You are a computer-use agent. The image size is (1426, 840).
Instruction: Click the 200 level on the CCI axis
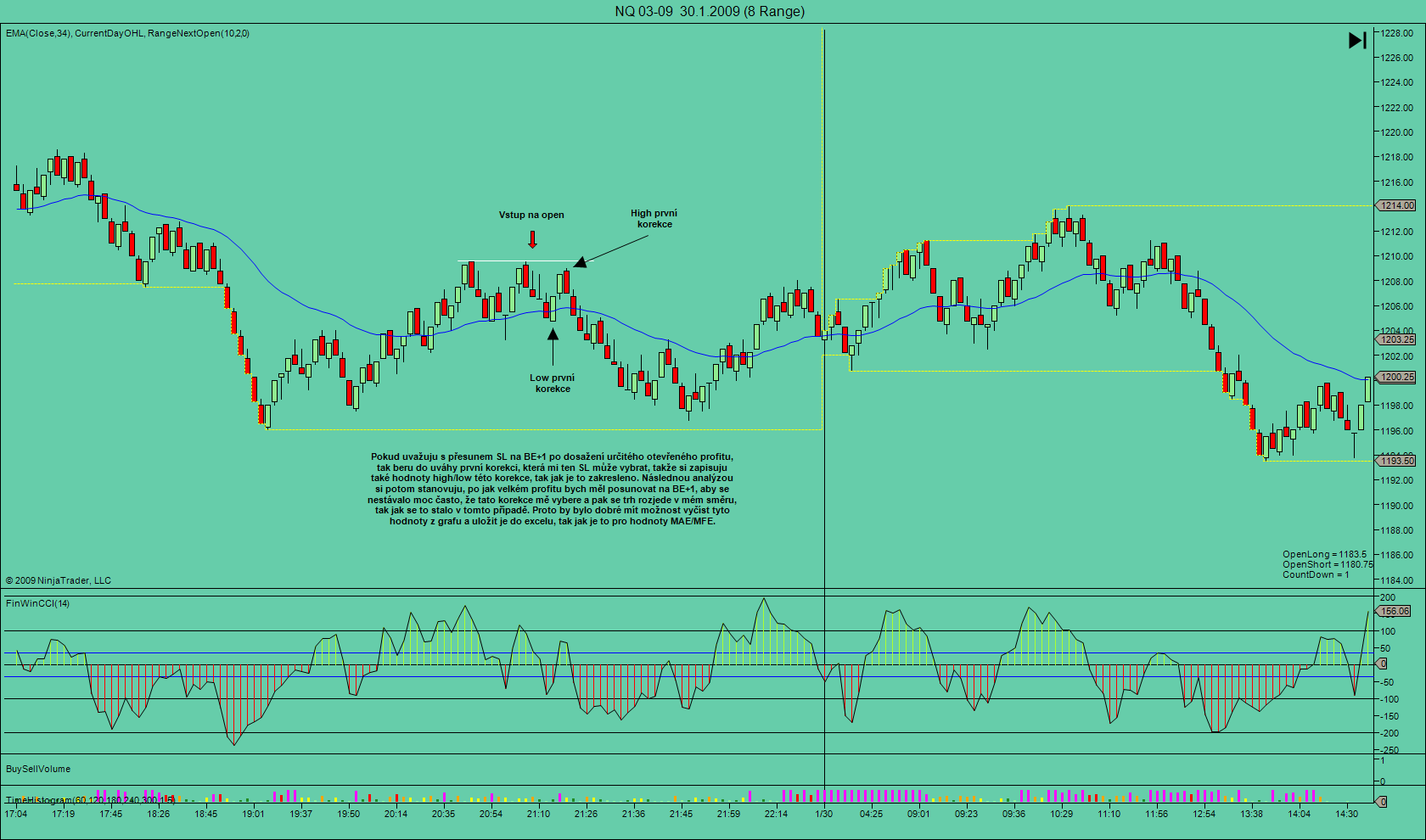(x=1388, y=597)
